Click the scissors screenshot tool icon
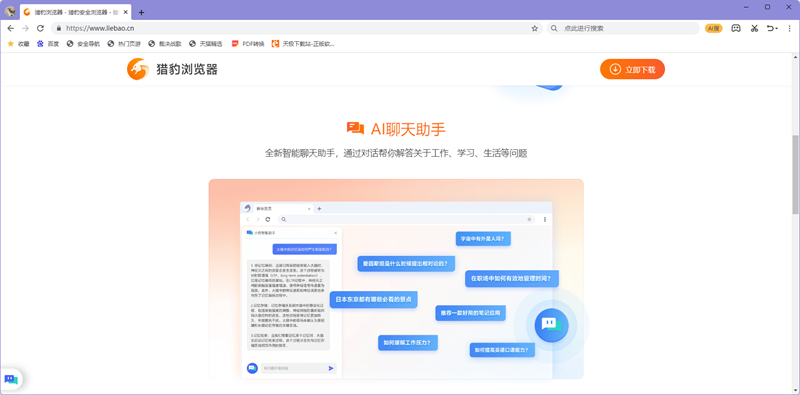The width and height of the screenshot is (800, 395). coord(754,29)
